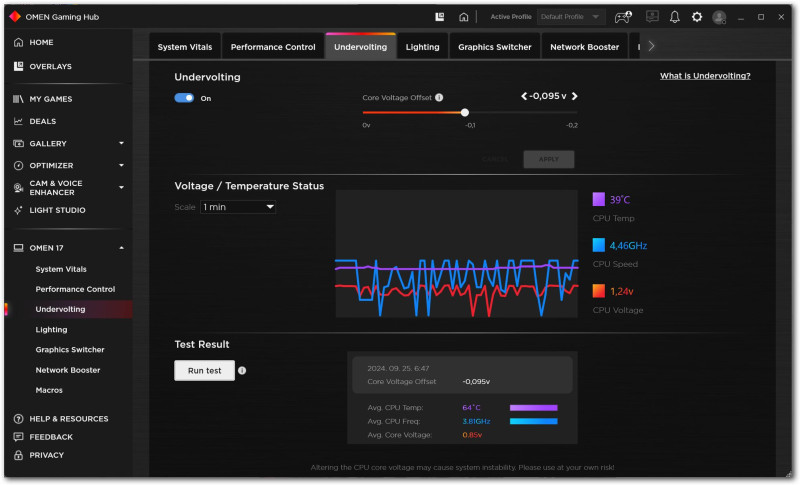Click the voltage temperature graph
Image resolution: width=800 pixels, height=485 pixels.
457,253
